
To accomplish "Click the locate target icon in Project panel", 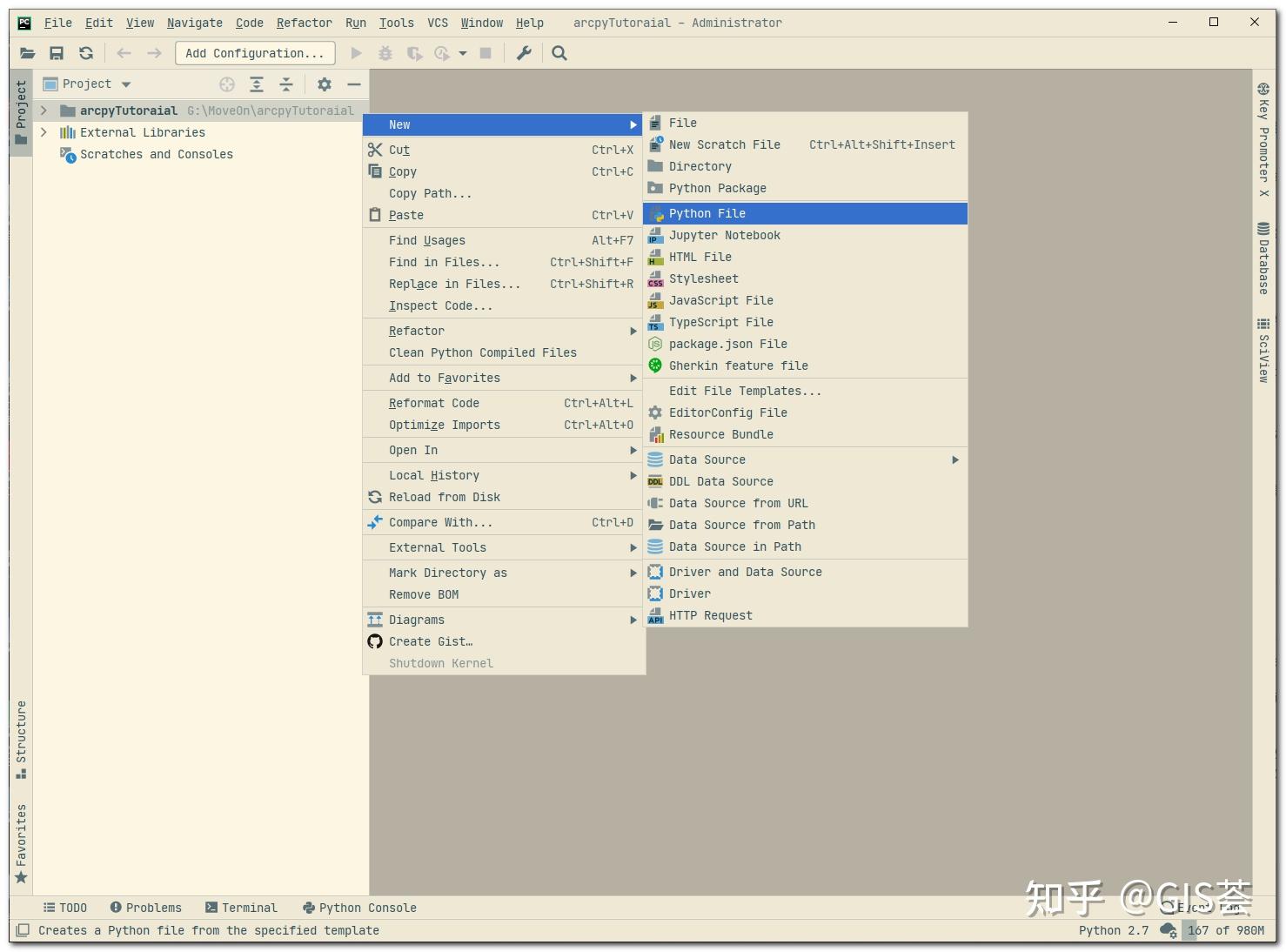I will pos(227,84).
